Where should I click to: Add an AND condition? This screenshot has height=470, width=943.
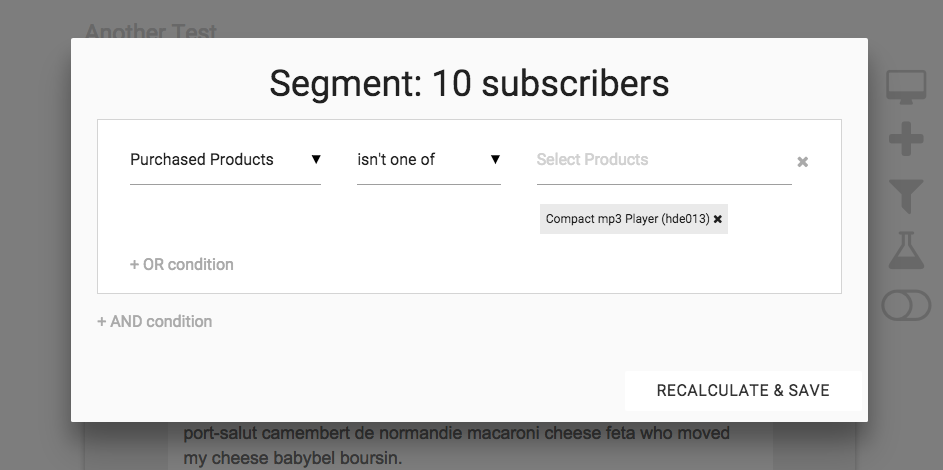(155, 322)
